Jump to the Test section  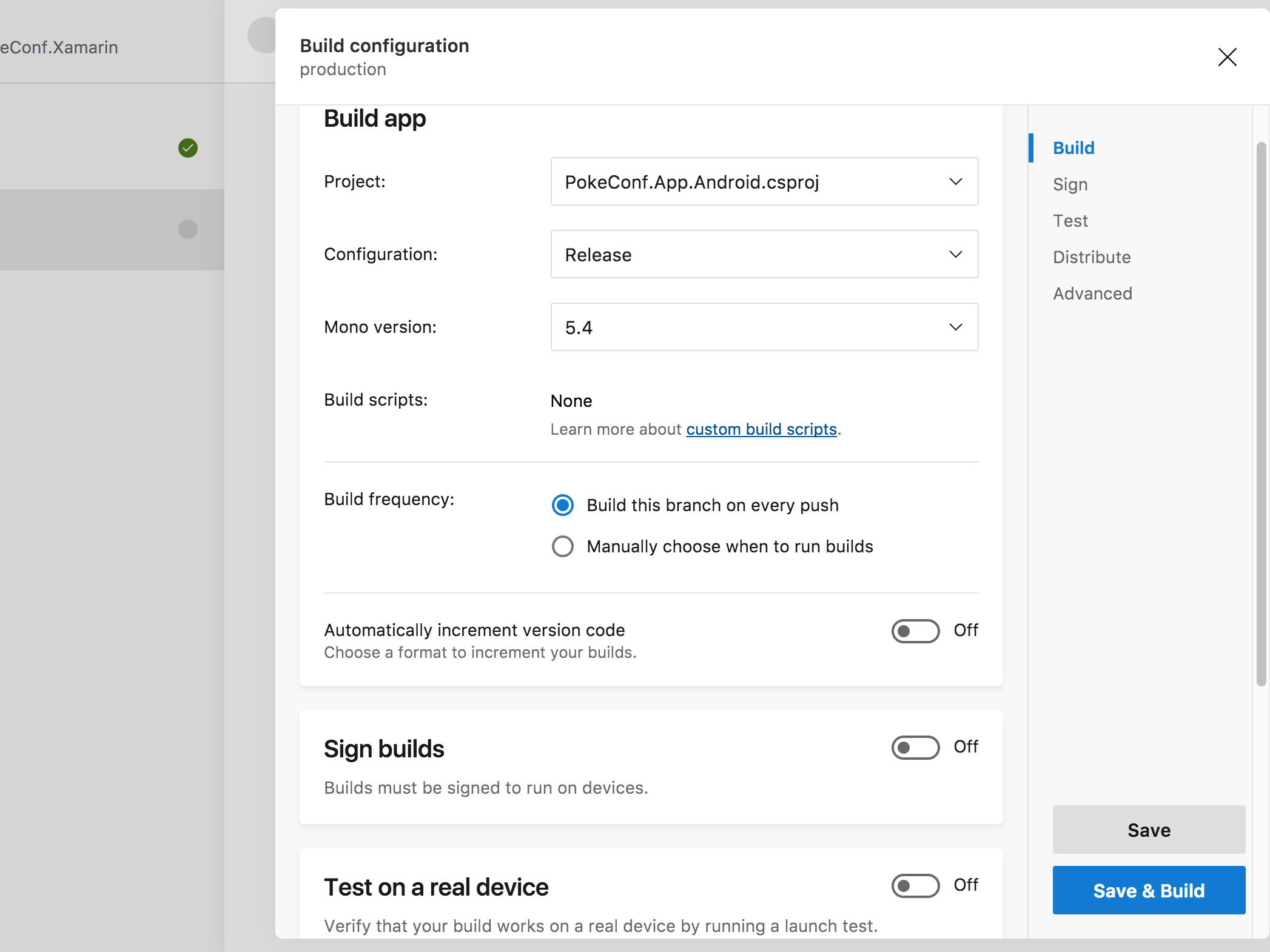coord(1070,221)
